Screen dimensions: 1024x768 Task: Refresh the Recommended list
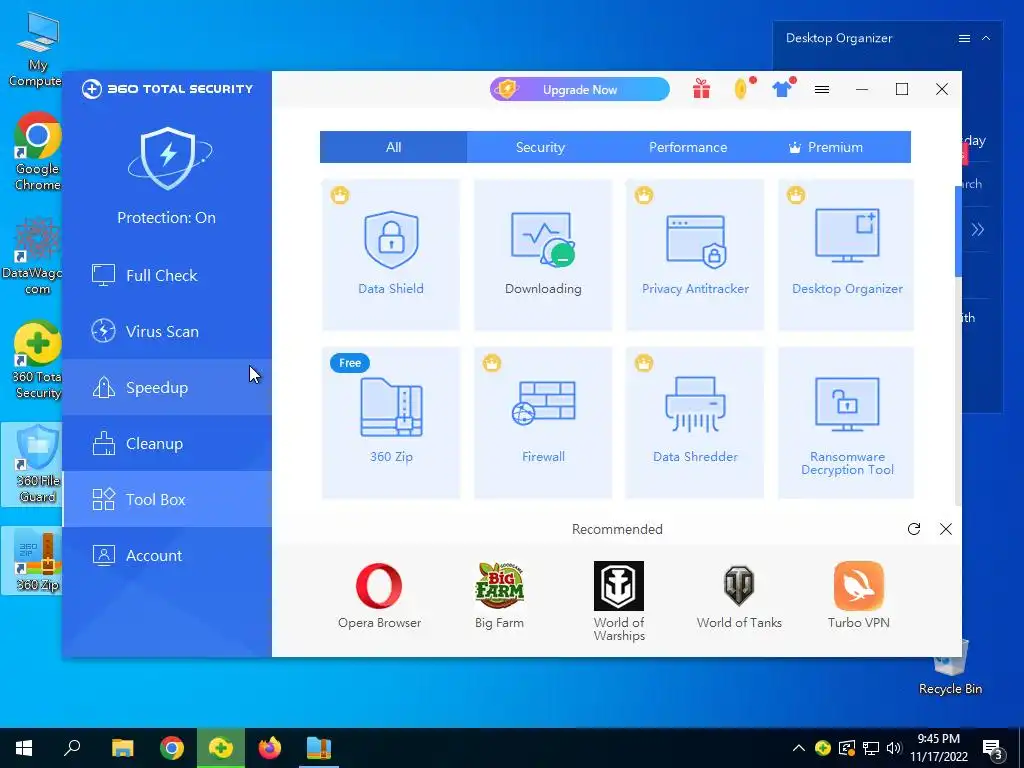click(x=914, y=529)
